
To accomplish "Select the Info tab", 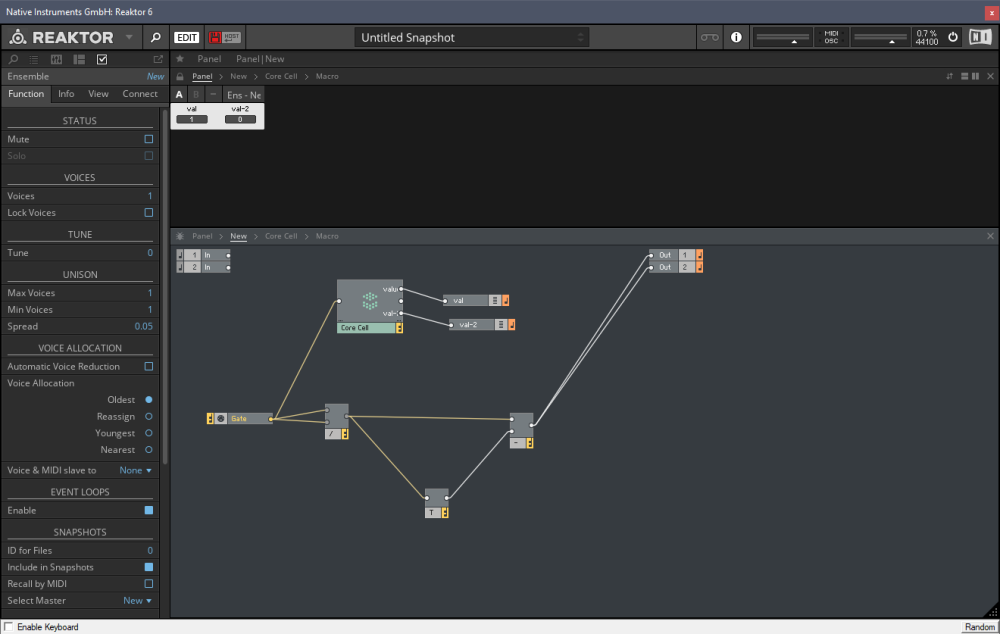I will 66,94.
